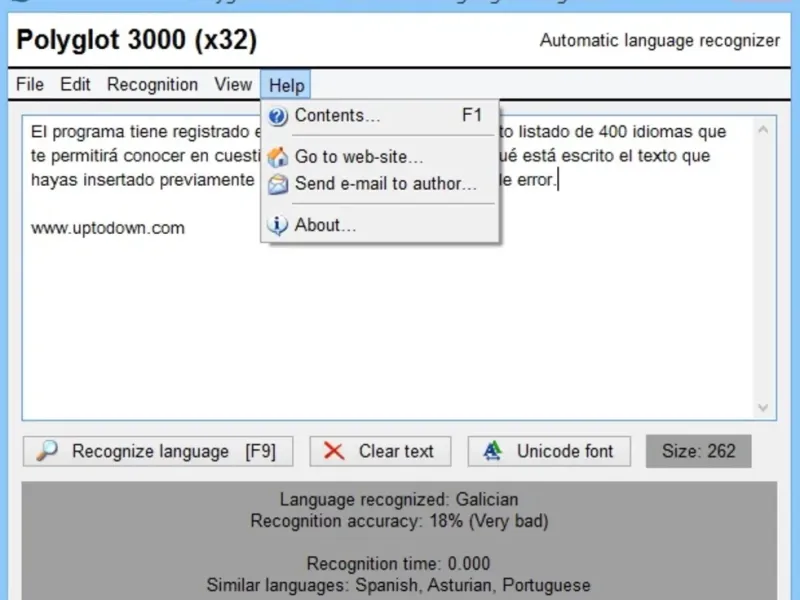
Task: Click the Recognition time: 0.000 line
Action: pos(398,563)
